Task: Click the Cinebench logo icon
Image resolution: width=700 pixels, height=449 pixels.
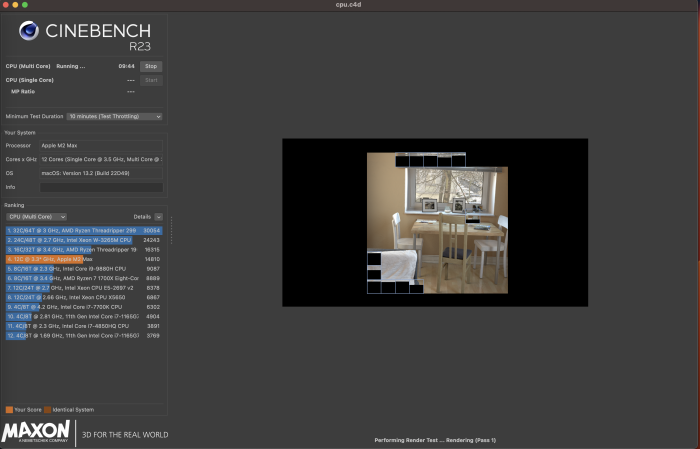Action: pos(29,31)
